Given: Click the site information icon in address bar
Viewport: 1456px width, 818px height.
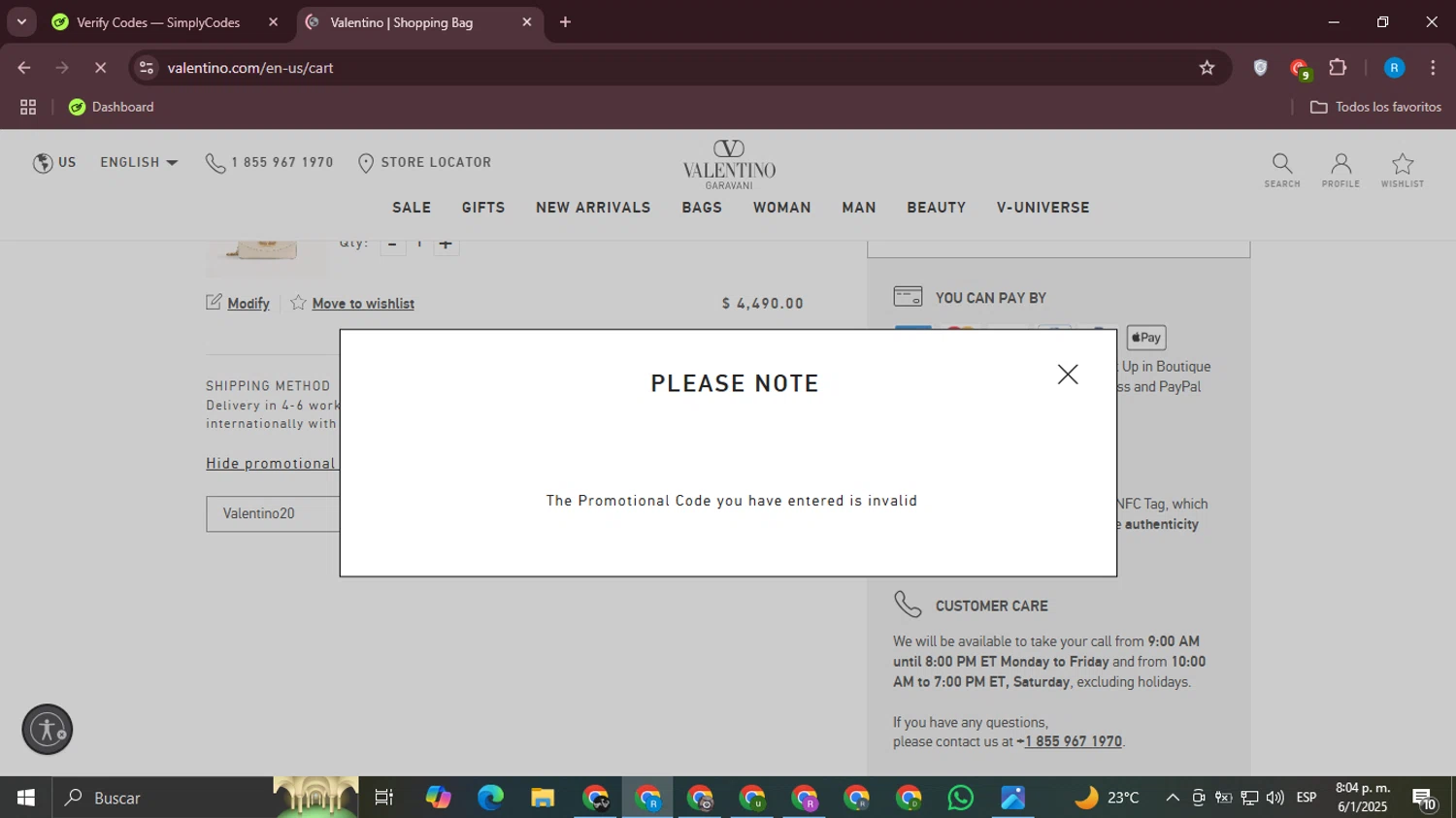Looking at the screenshot, I should [146, 68].
